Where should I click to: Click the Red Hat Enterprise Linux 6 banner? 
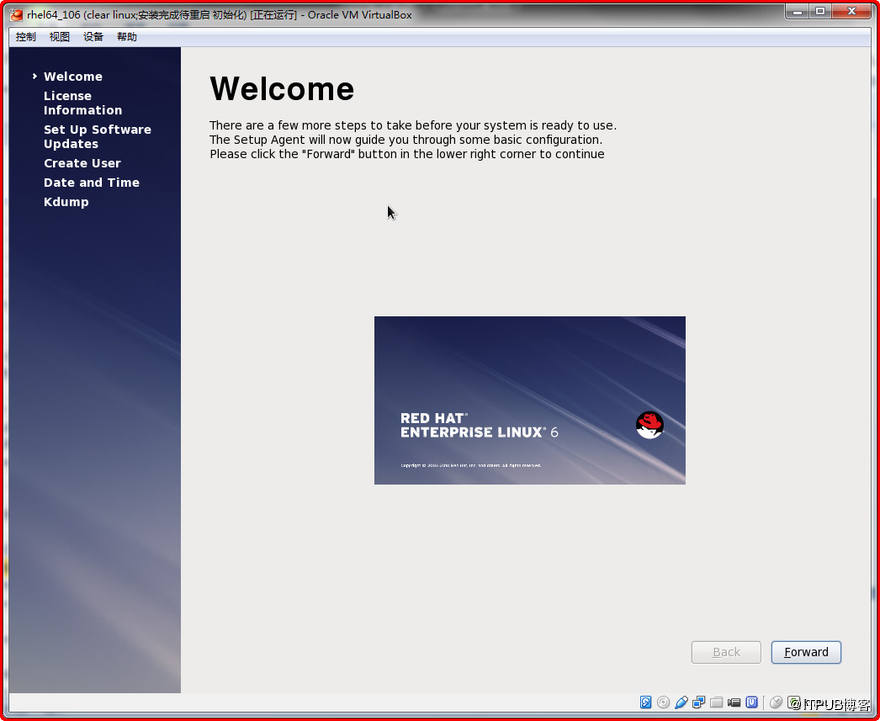click(530, 400)
